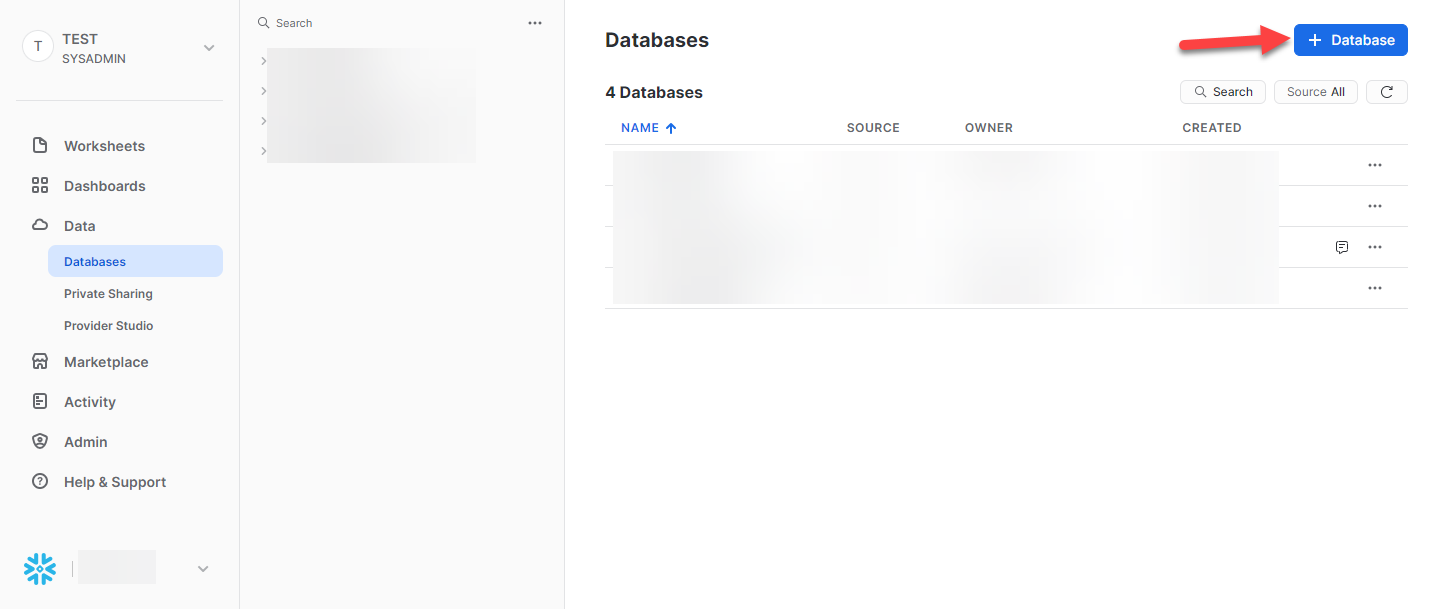Refresh the databases list
1445x609 pixels.
(1387, 91)
